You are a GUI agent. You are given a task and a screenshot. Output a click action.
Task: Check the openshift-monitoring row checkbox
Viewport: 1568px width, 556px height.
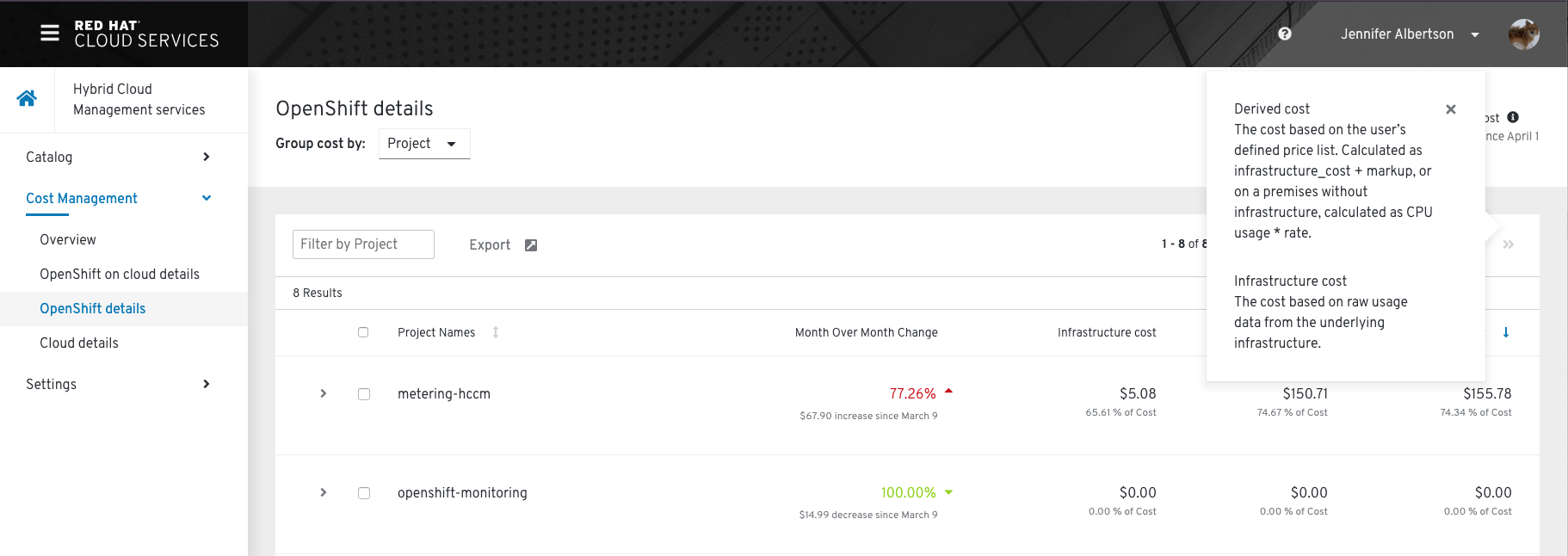tap(364, 493)
